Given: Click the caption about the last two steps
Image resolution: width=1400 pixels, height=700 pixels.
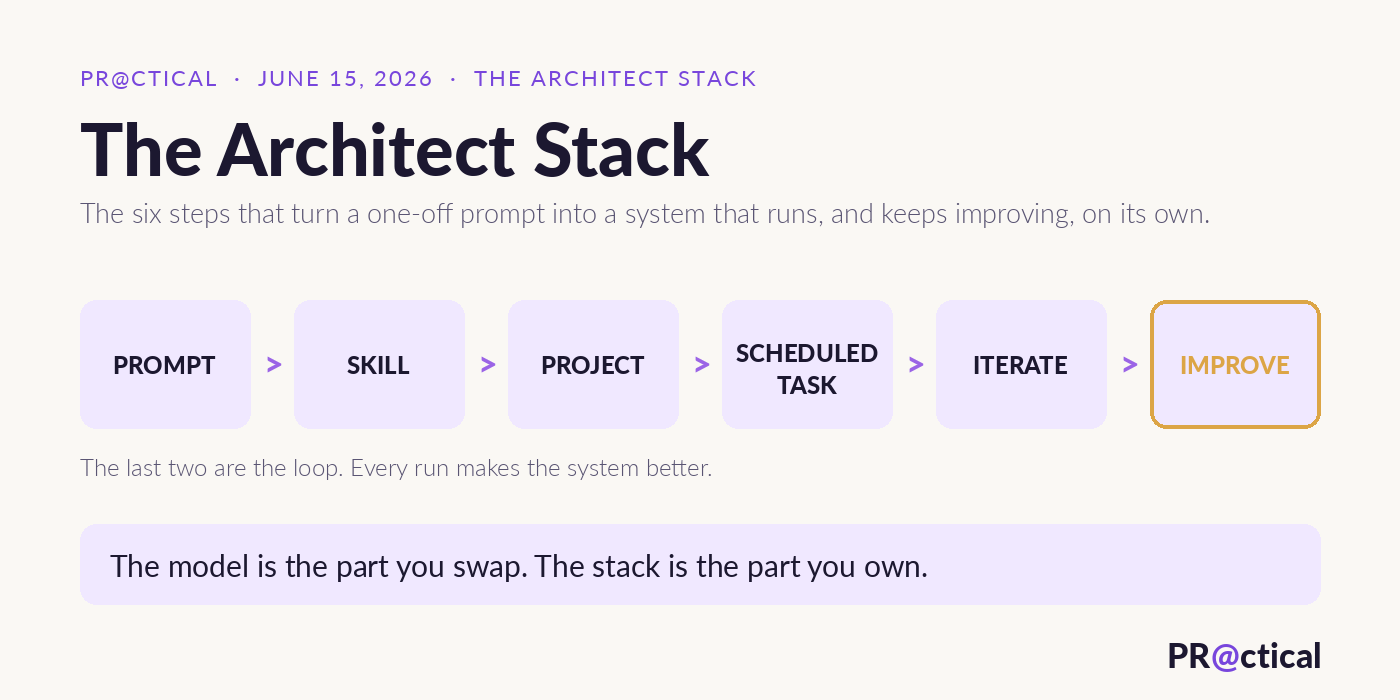Looking at the screenshot, I should 396,468.
